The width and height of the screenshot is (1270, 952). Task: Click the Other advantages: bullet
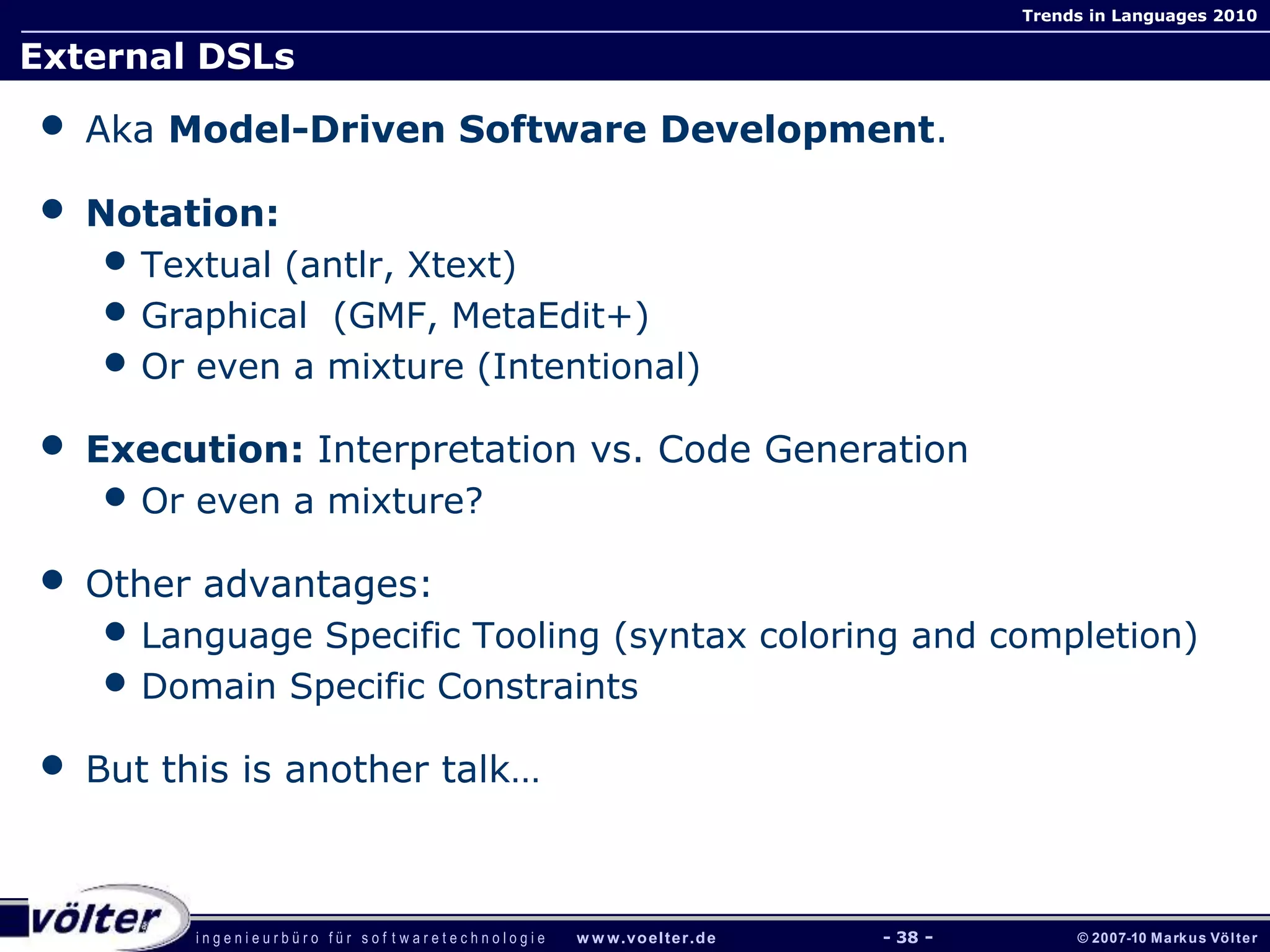coord(258,584)
